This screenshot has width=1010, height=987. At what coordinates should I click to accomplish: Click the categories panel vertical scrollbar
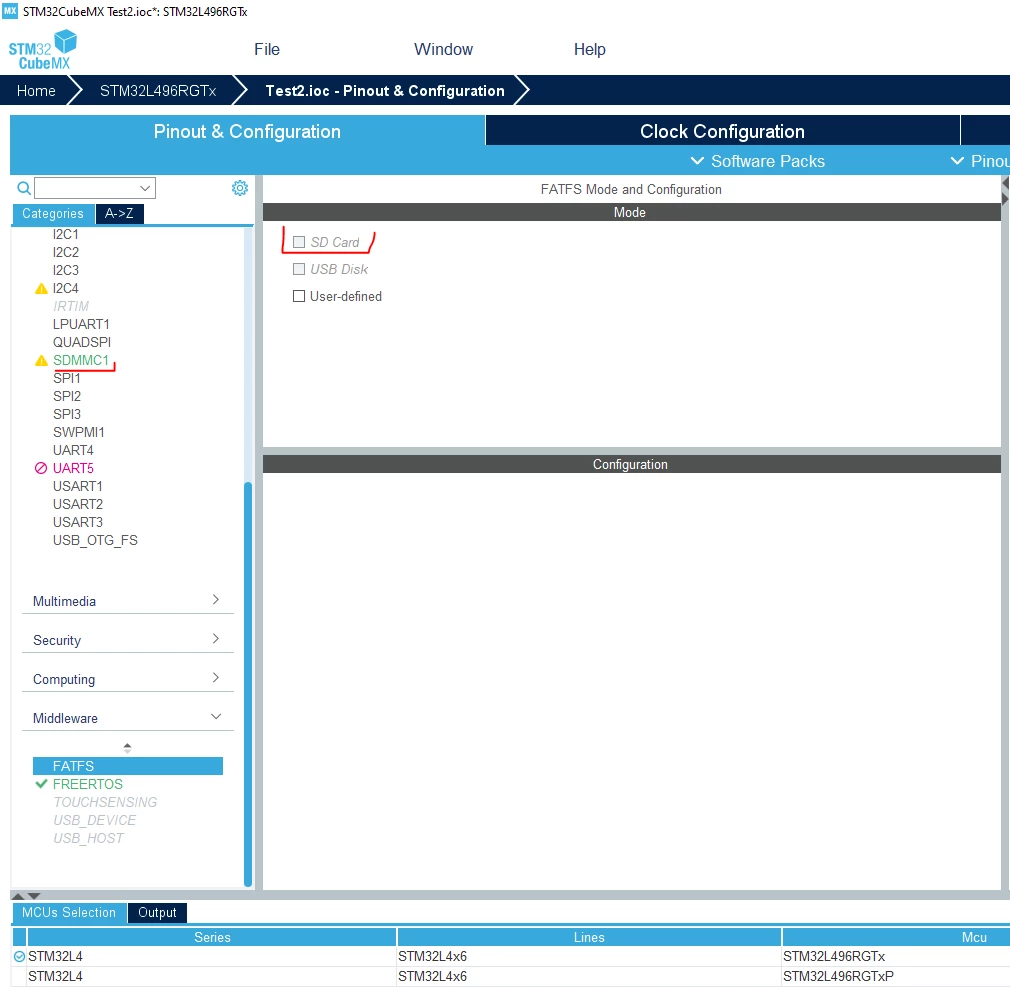click(x=248, y=684)
